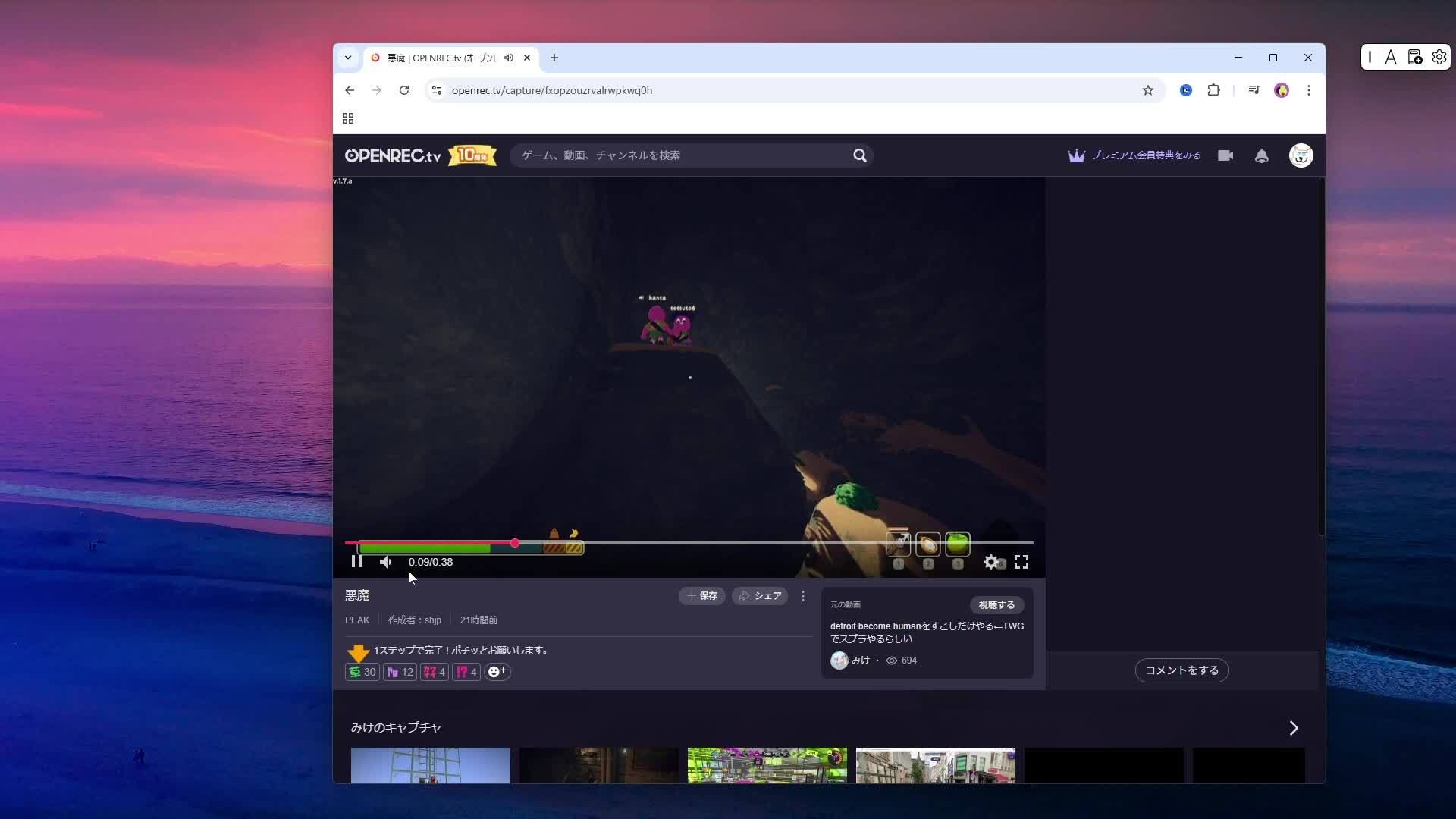Image resolution: width=1456 pixels, height=819 pixels.
Task: Click the search magnifier icon
Action: (859, 155)
